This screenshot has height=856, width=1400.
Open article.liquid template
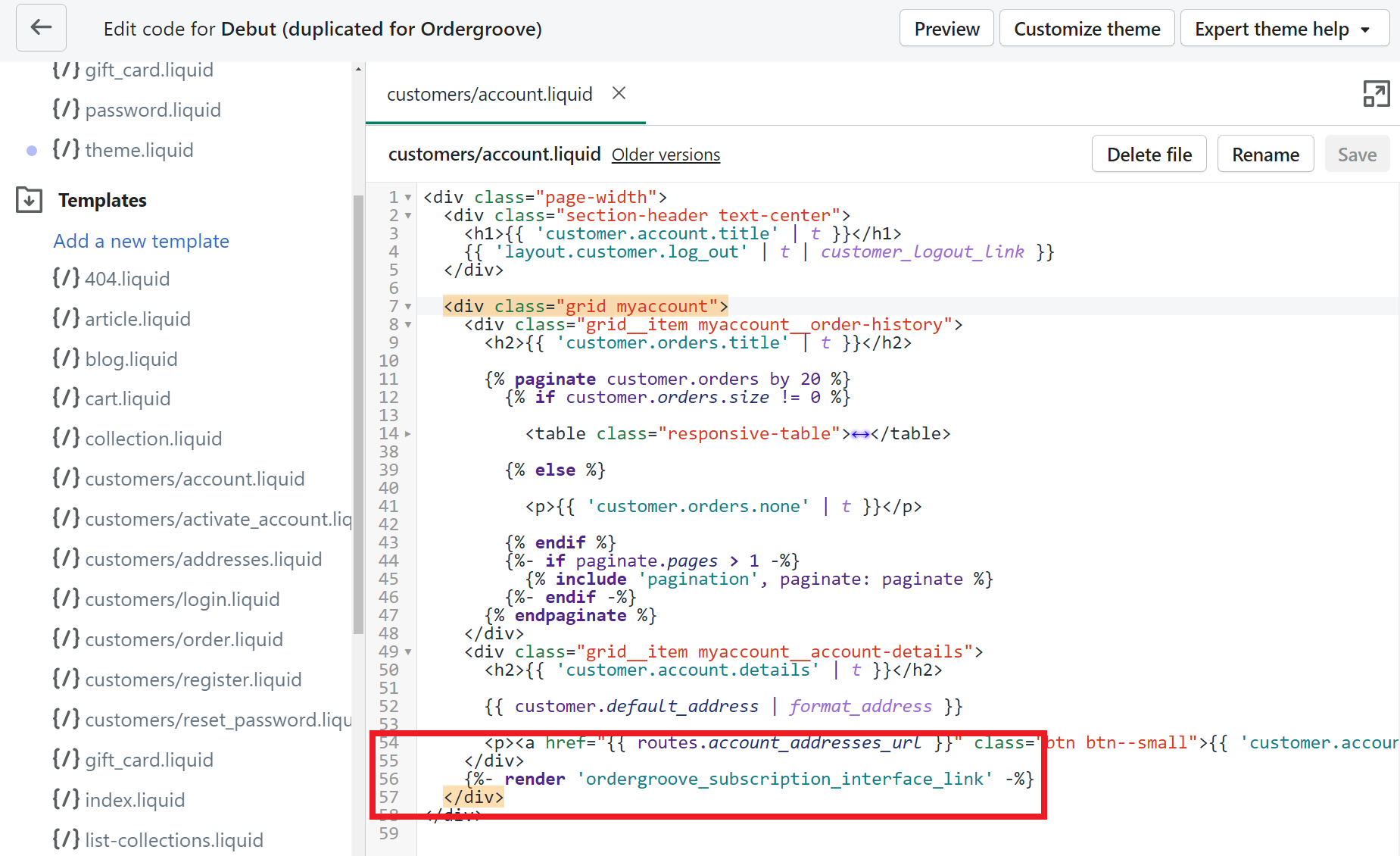click(x=138, y=319)
